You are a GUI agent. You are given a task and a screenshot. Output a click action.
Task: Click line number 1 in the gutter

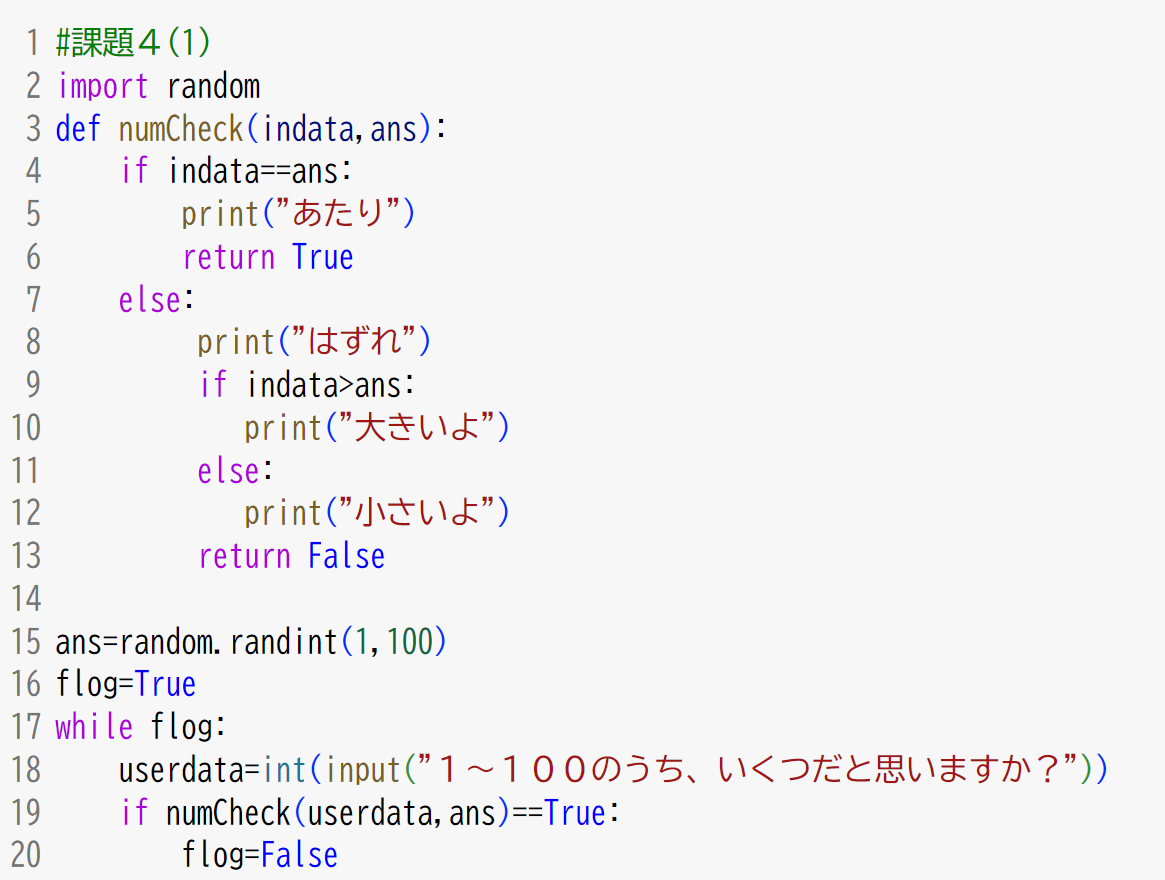tap(33, 43)
